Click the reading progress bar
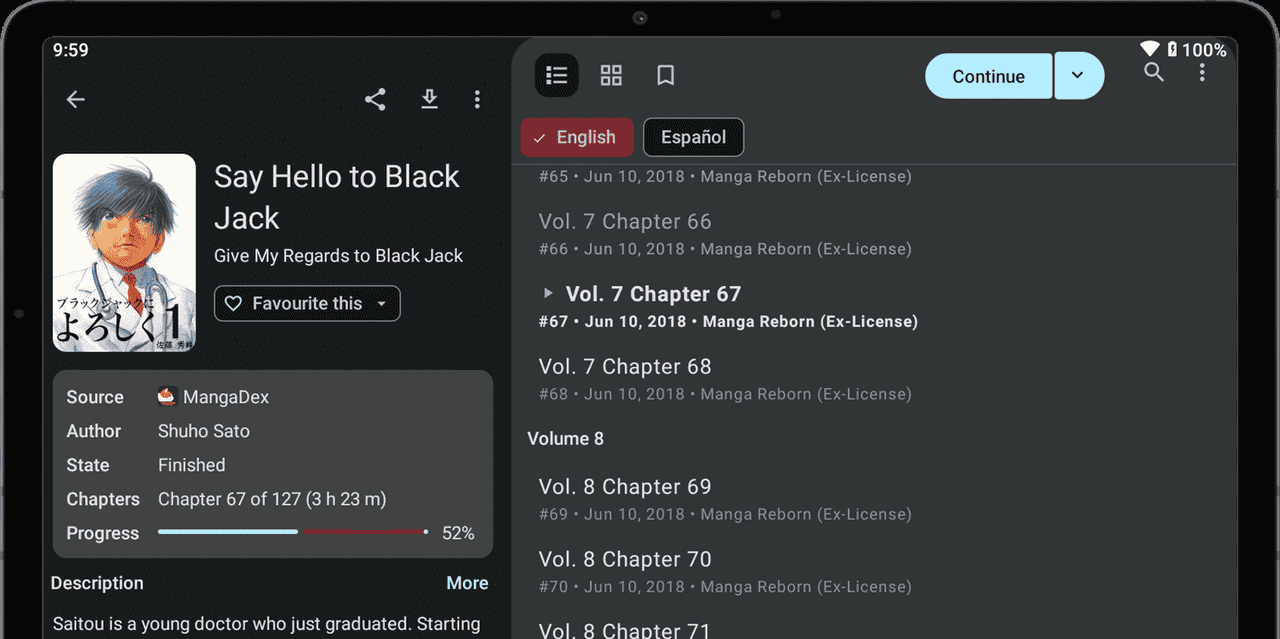This screenshot has width=1280, height=639. pos(293,532)
